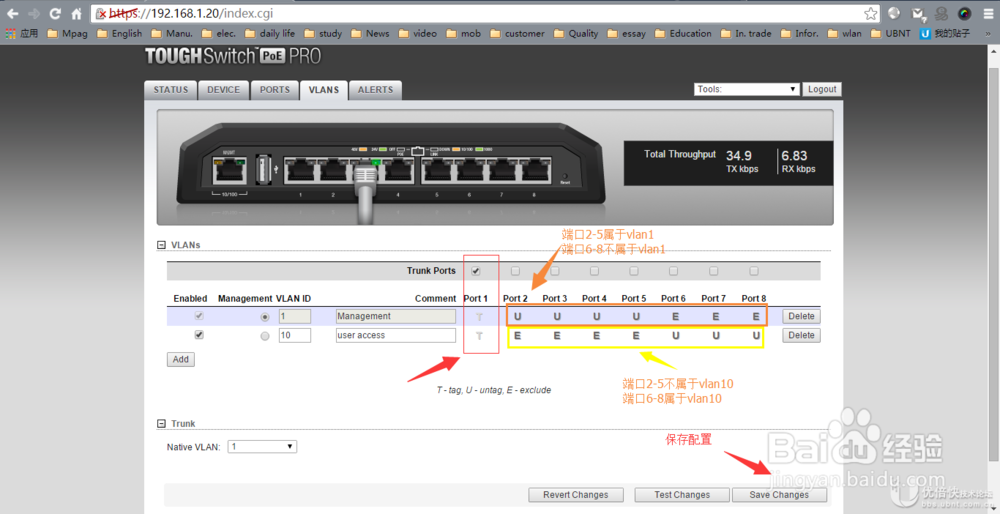Click Save Changes button
The width and height of the screenshot is (1000, 514).
pos(779,495)
